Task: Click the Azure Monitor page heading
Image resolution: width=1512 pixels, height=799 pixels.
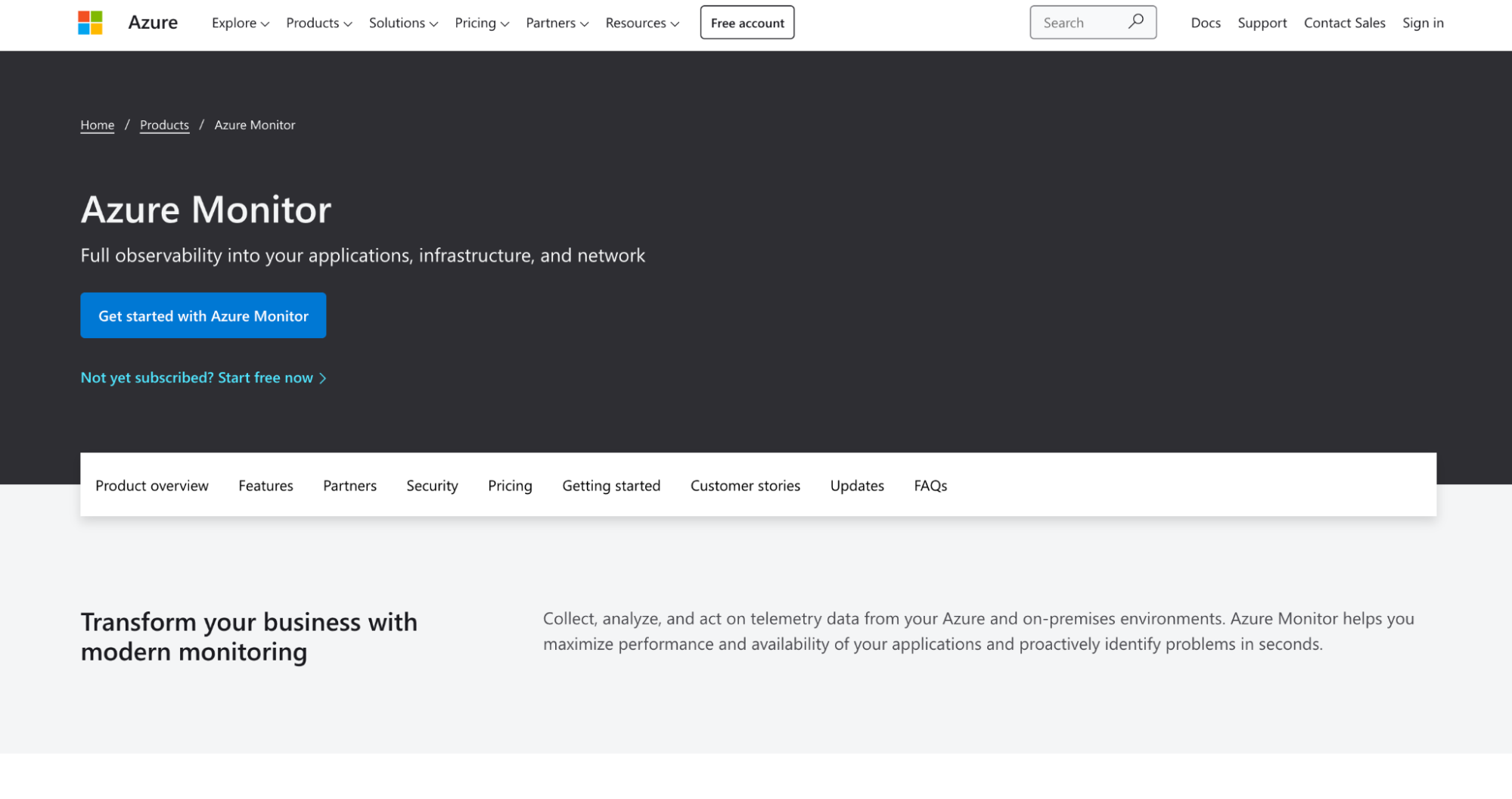Action: (206, 210)
